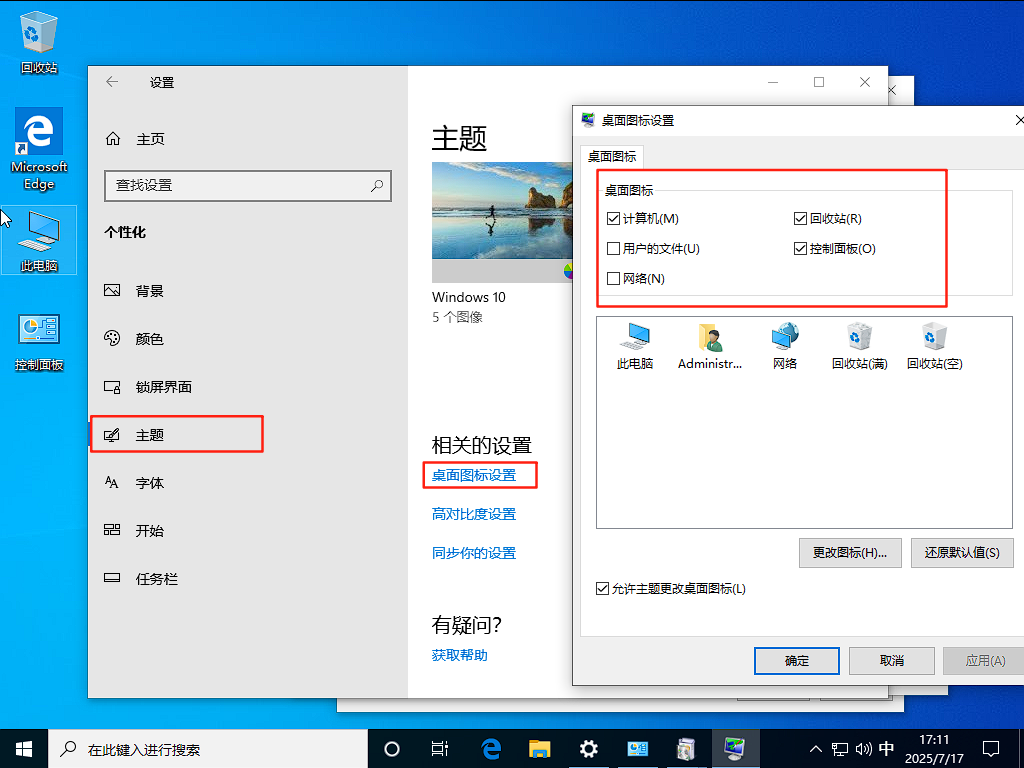The width and height of the screenshot is (1024, 768).
Task: Enable the 用户的文件(U) checkbox
Action: 614,249
